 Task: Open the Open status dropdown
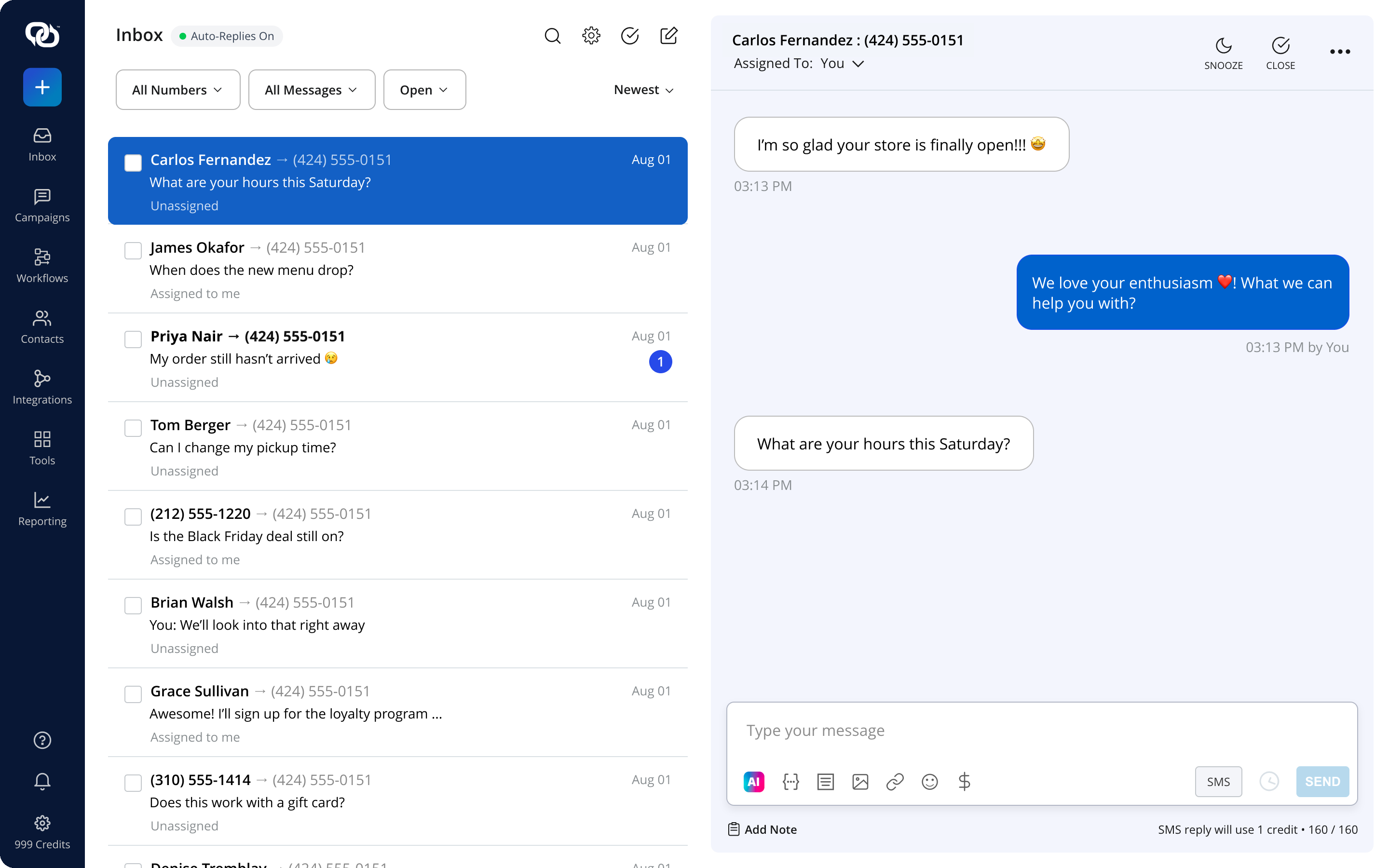(424, 90)
